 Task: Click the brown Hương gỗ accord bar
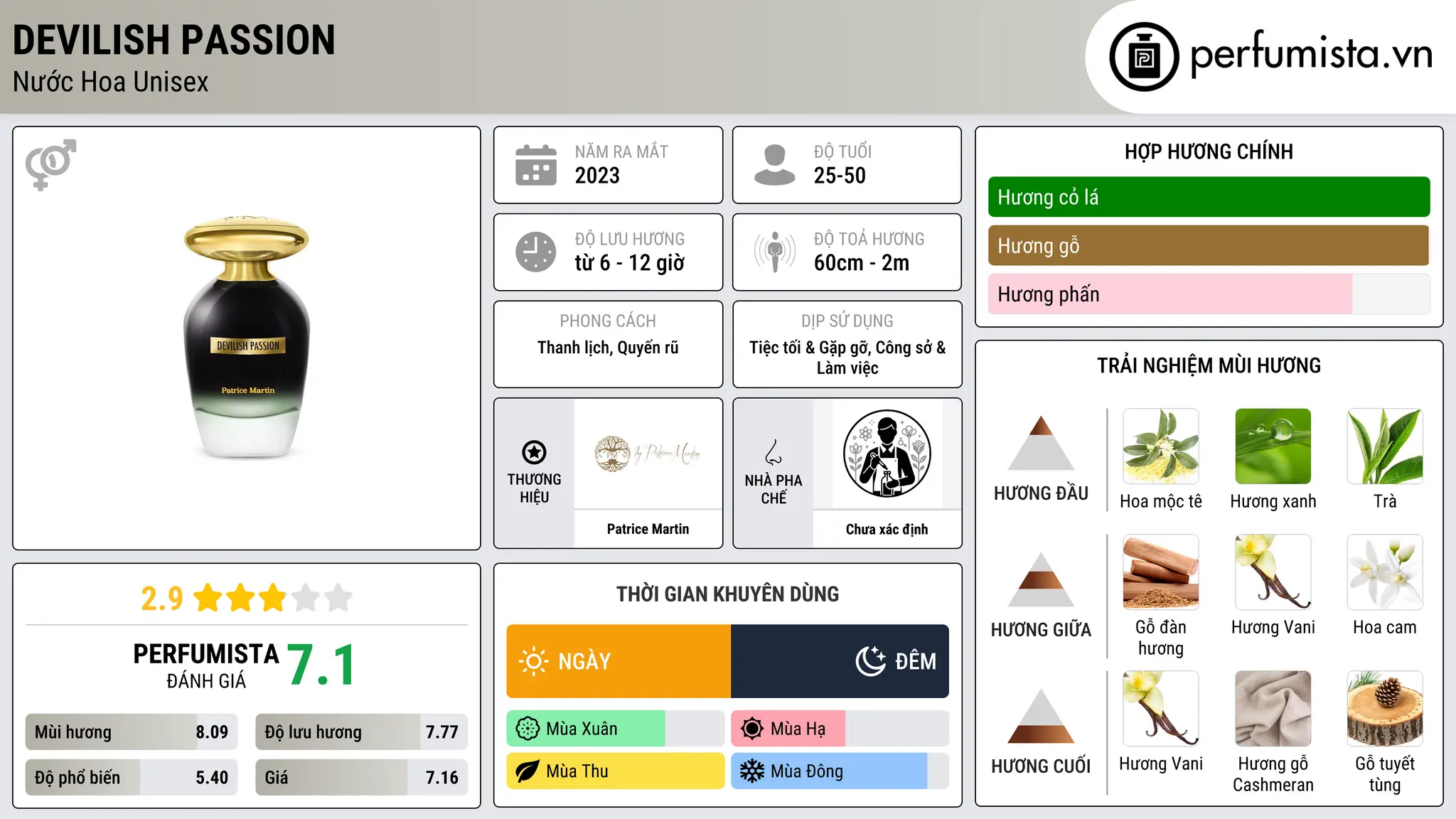(x=1209, y=245)
